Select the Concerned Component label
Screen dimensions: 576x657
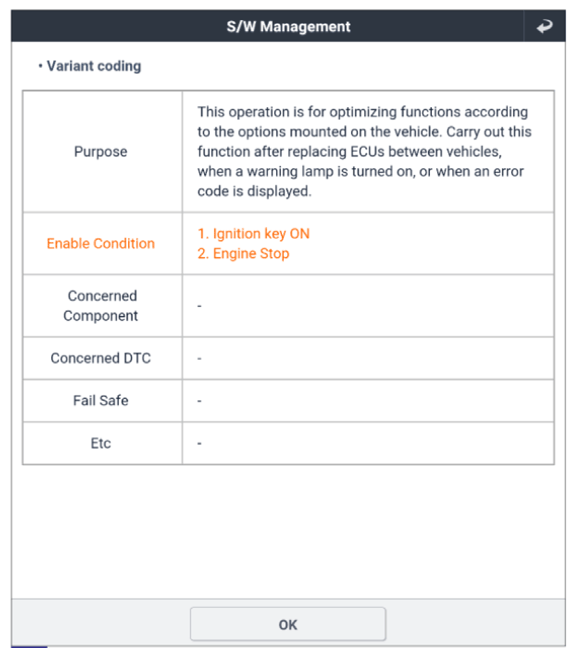point(101,305)
